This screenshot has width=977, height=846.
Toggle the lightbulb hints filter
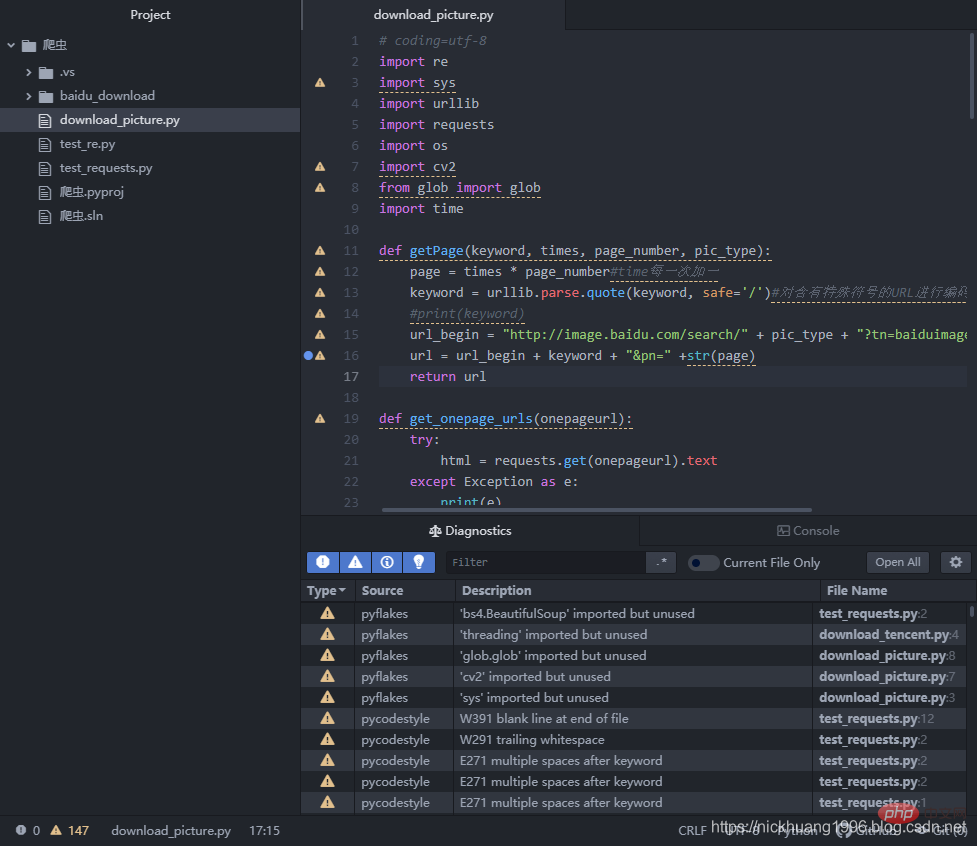[419, 562]
